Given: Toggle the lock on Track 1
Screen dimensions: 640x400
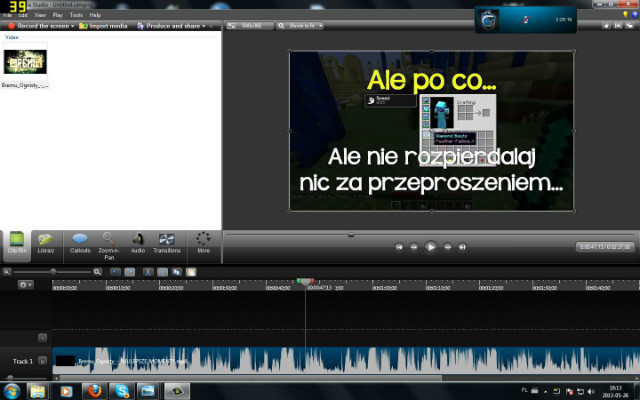Looking at the screenshot, I should click(42, 361).
